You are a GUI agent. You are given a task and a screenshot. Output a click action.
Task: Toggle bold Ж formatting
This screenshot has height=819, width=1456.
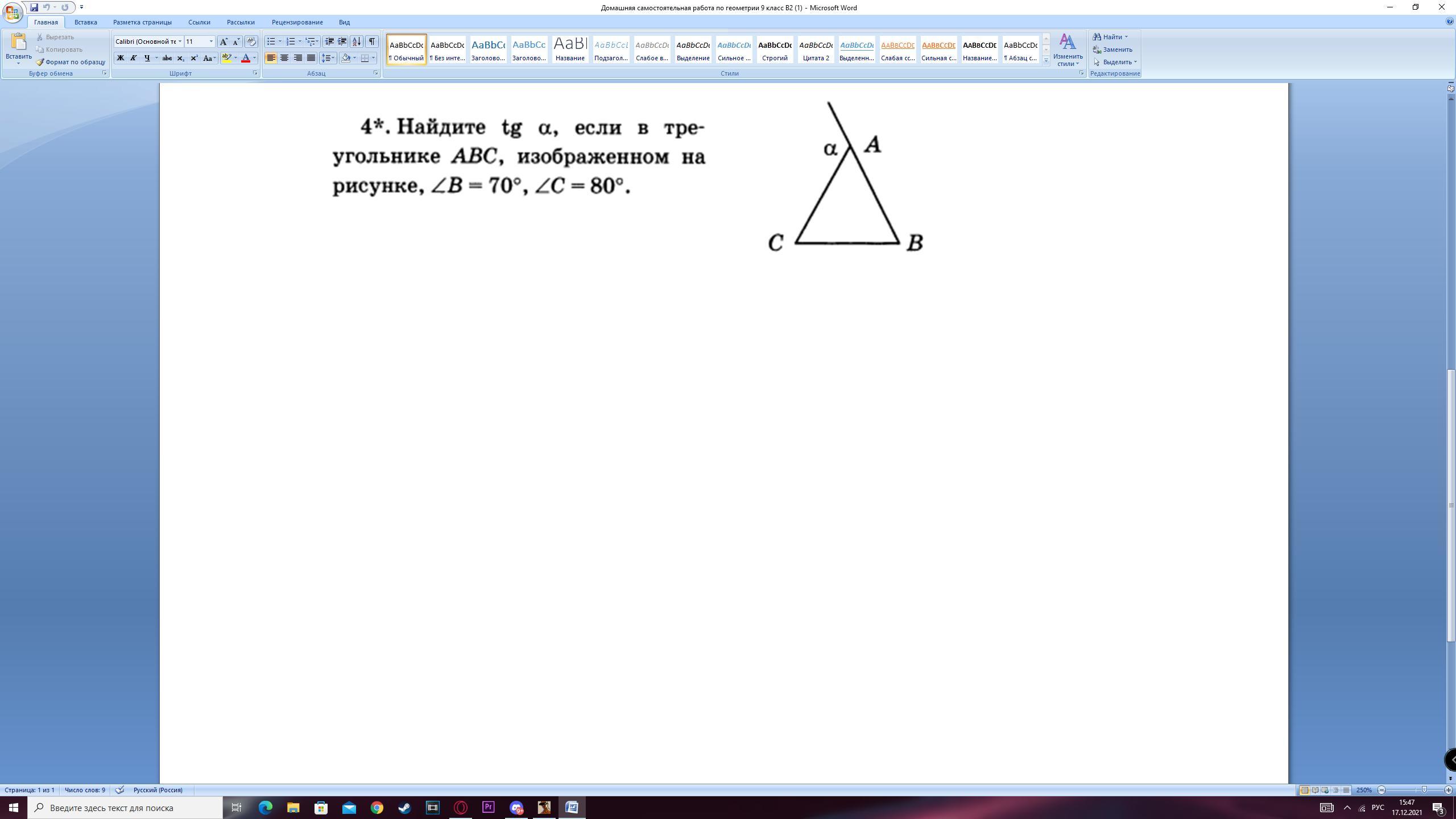pos(121,58)
